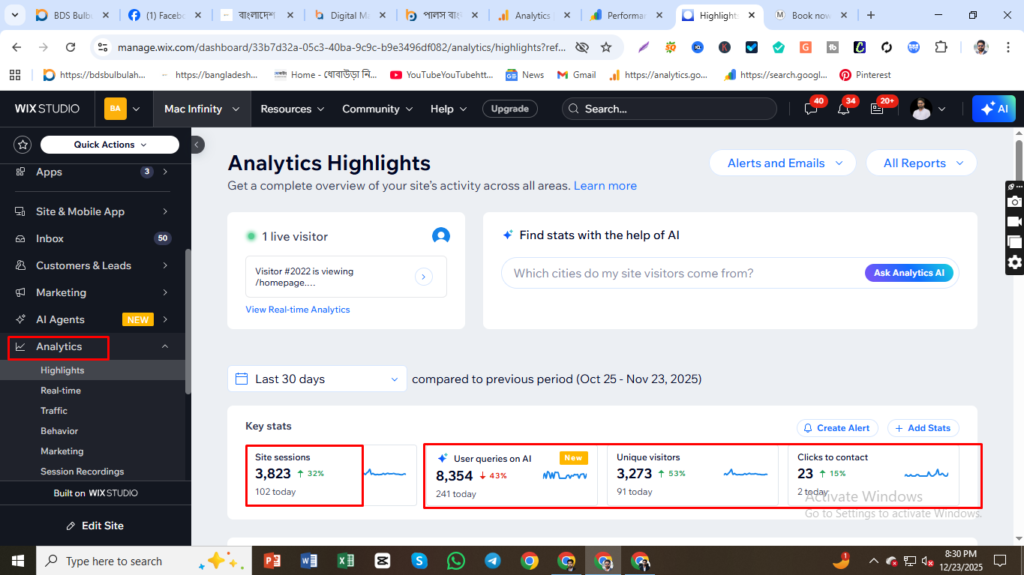Open the Community menu
This screenshot has width=1024, height=575.
tap(377, 109)
